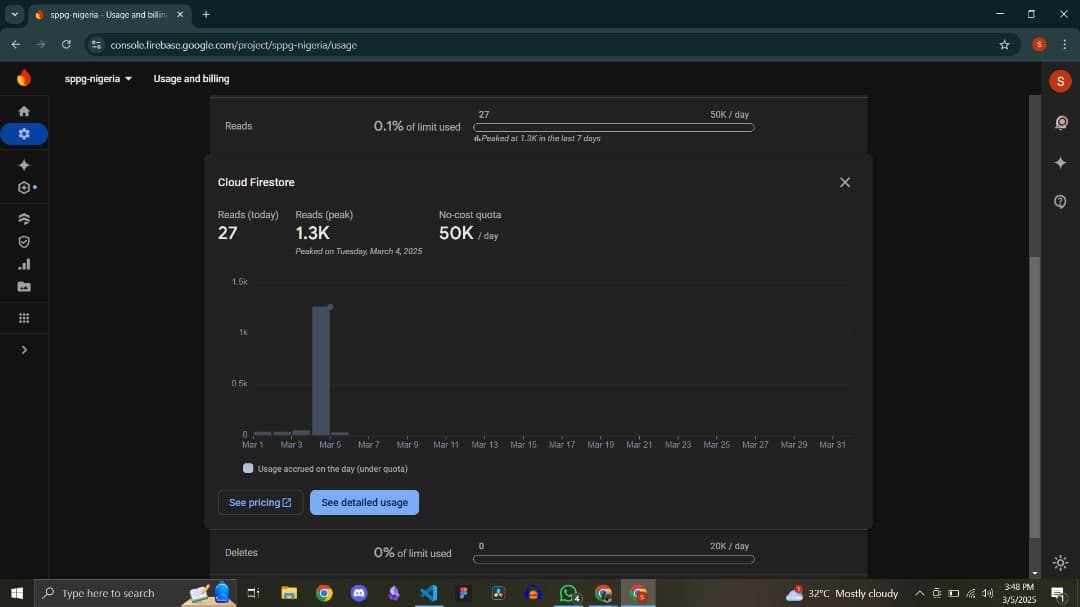
Task: Open the sparkle AI sidebar item
Action: click(x=24, y=165)
